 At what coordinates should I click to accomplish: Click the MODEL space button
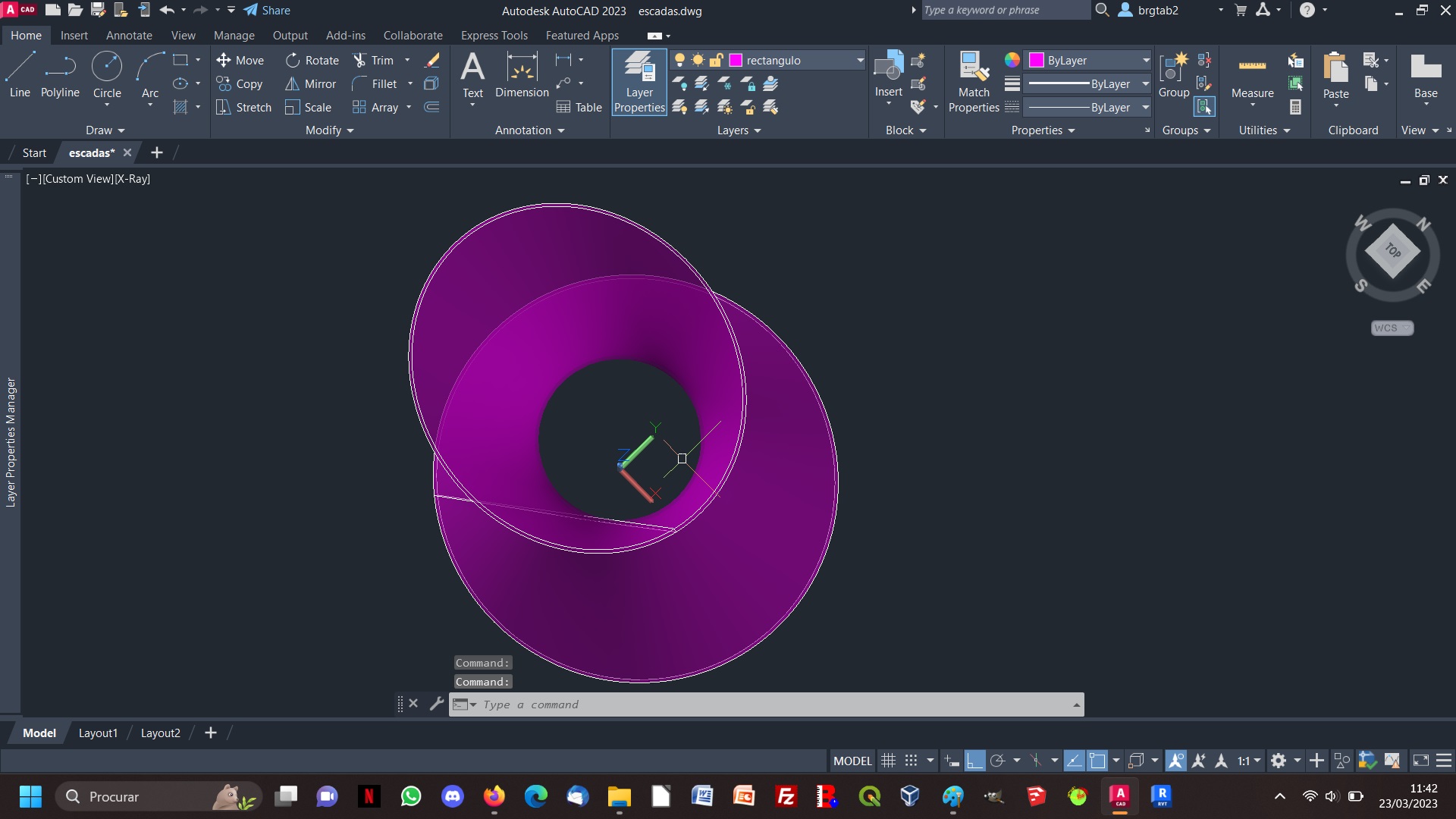[852, 761]
